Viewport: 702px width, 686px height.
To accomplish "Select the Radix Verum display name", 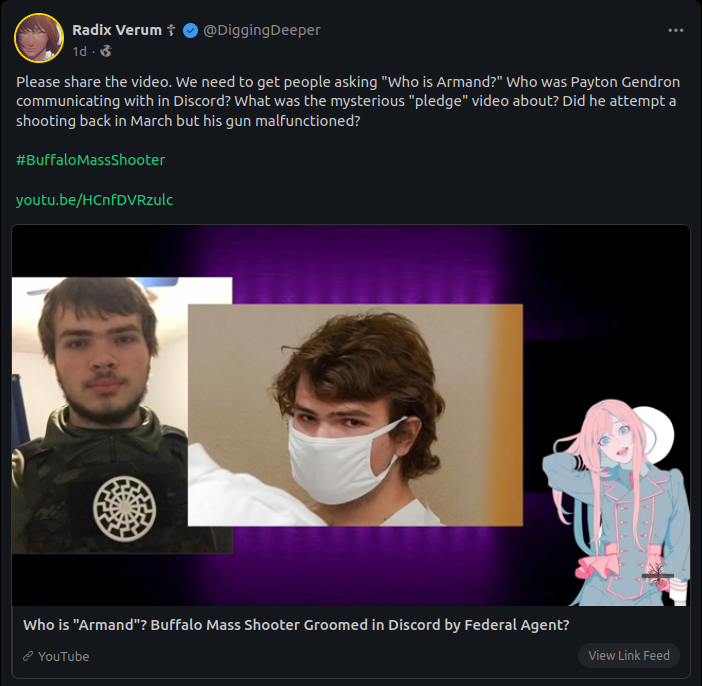I will pyautogui.click(x=117, y=30).
